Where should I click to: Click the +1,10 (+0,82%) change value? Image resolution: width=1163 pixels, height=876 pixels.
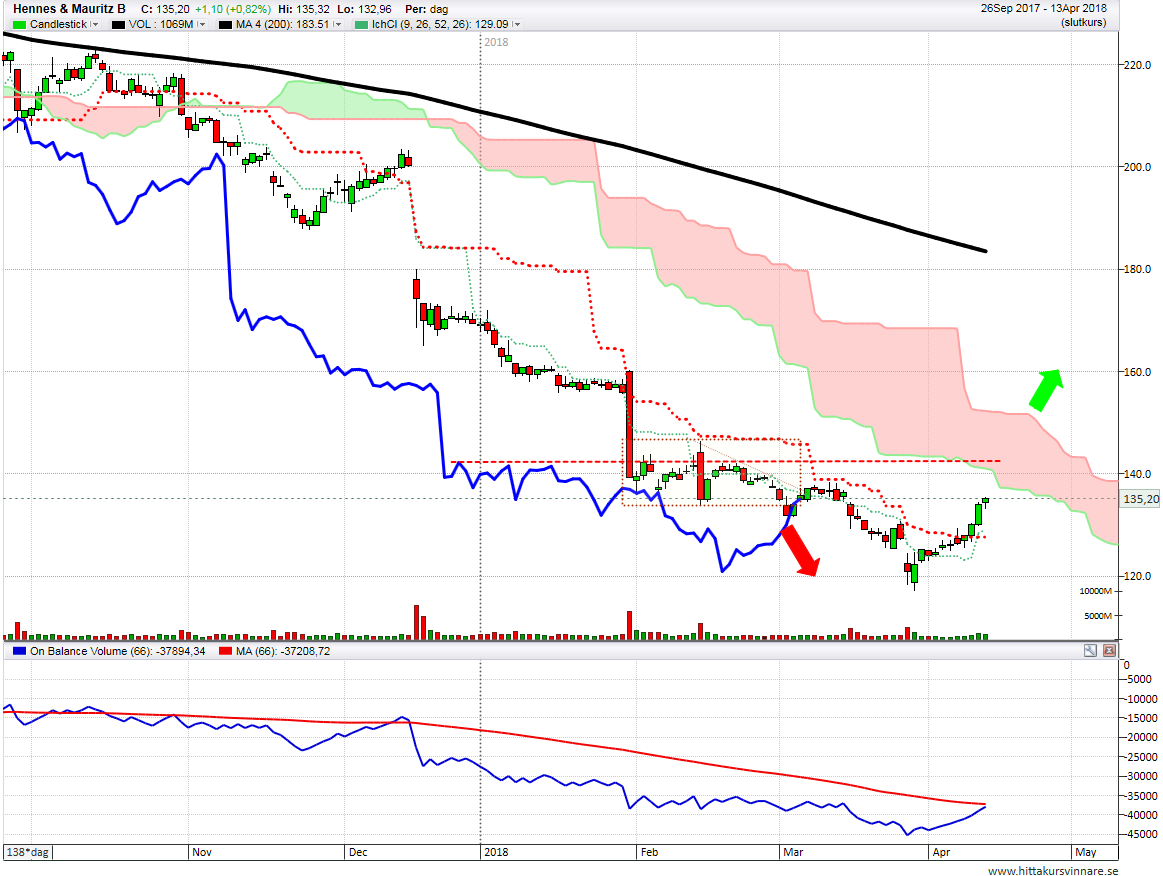pos(233,9)
